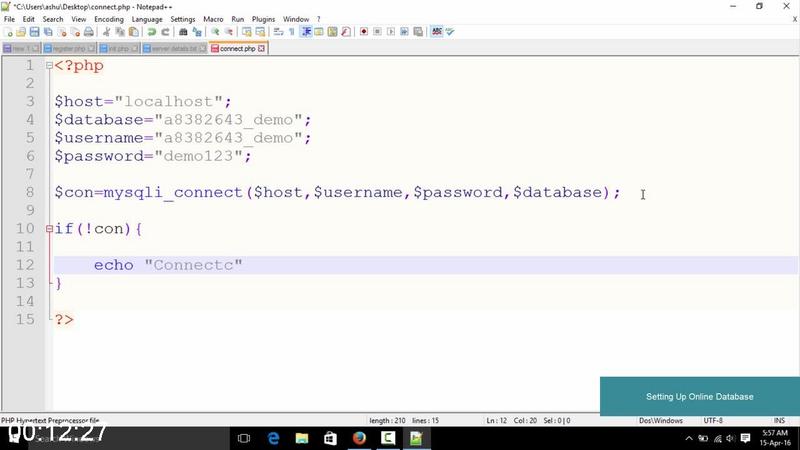Open Action Center notifications icon
Viewport: 800px width, 450px height.
pyautogui.click(x=745, y=438)
